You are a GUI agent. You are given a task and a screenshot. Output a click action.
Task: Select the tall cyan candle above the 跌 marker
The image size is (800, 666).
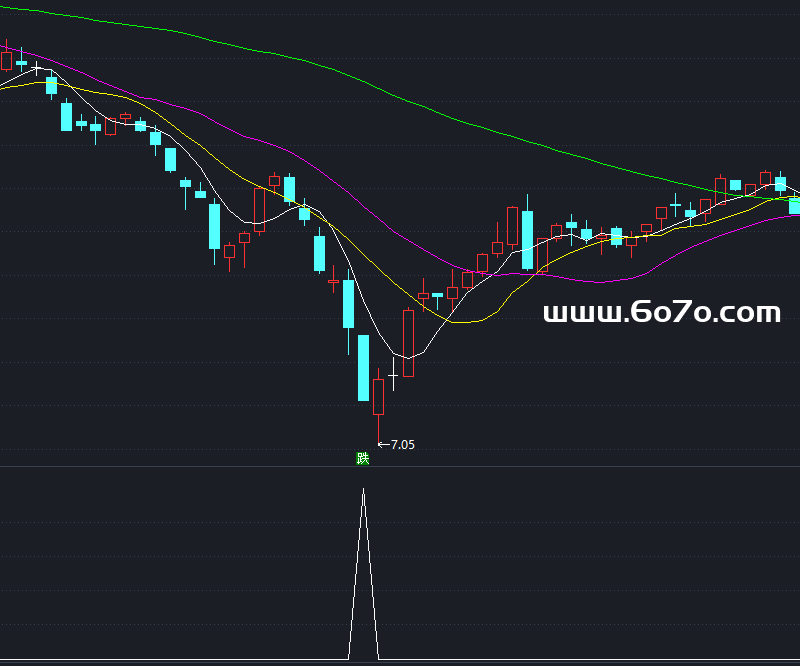tap(363, 367)
